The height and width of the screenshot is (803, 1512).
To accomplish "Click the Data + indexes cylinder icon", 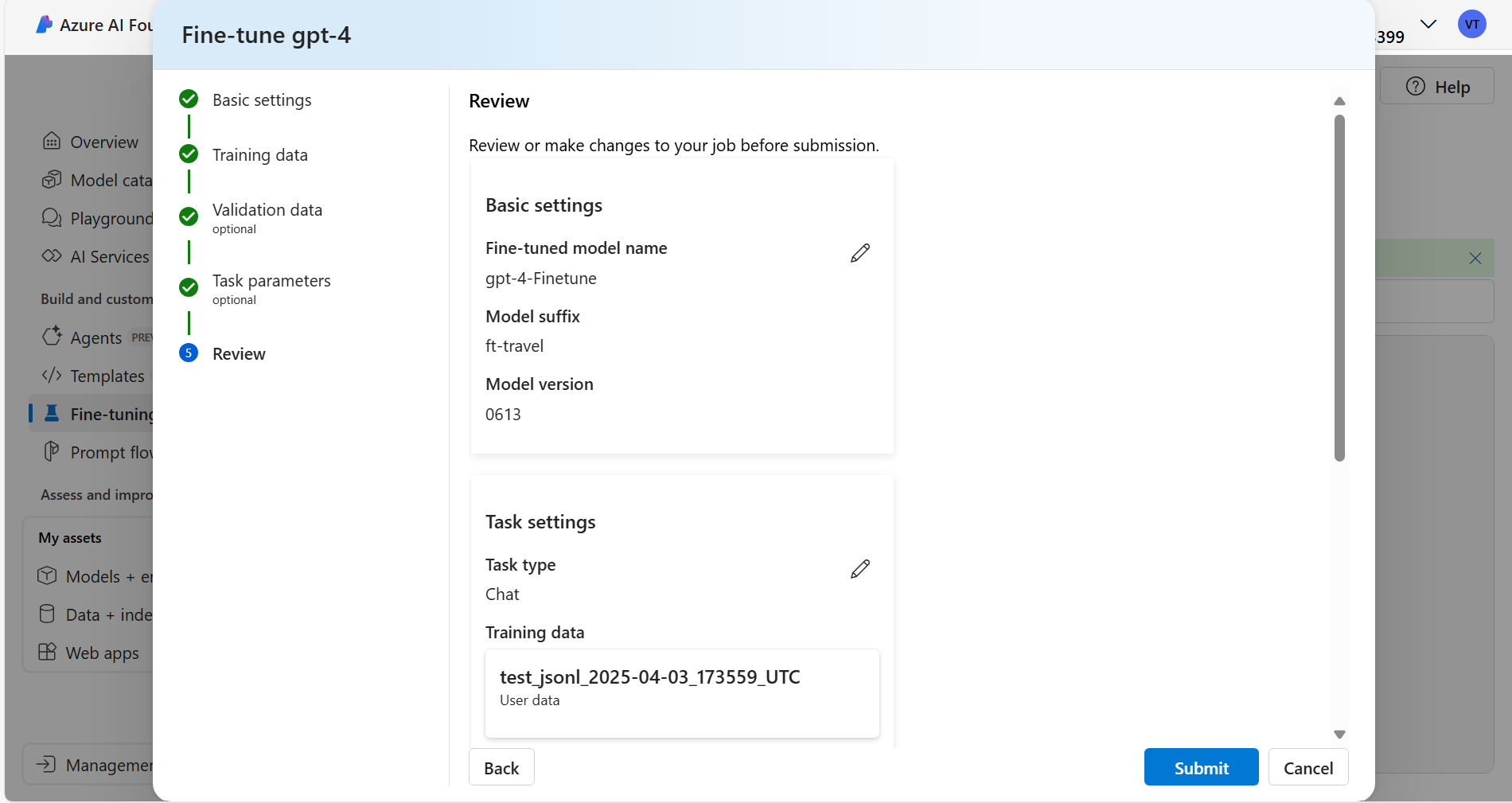I will coord(47,614).
